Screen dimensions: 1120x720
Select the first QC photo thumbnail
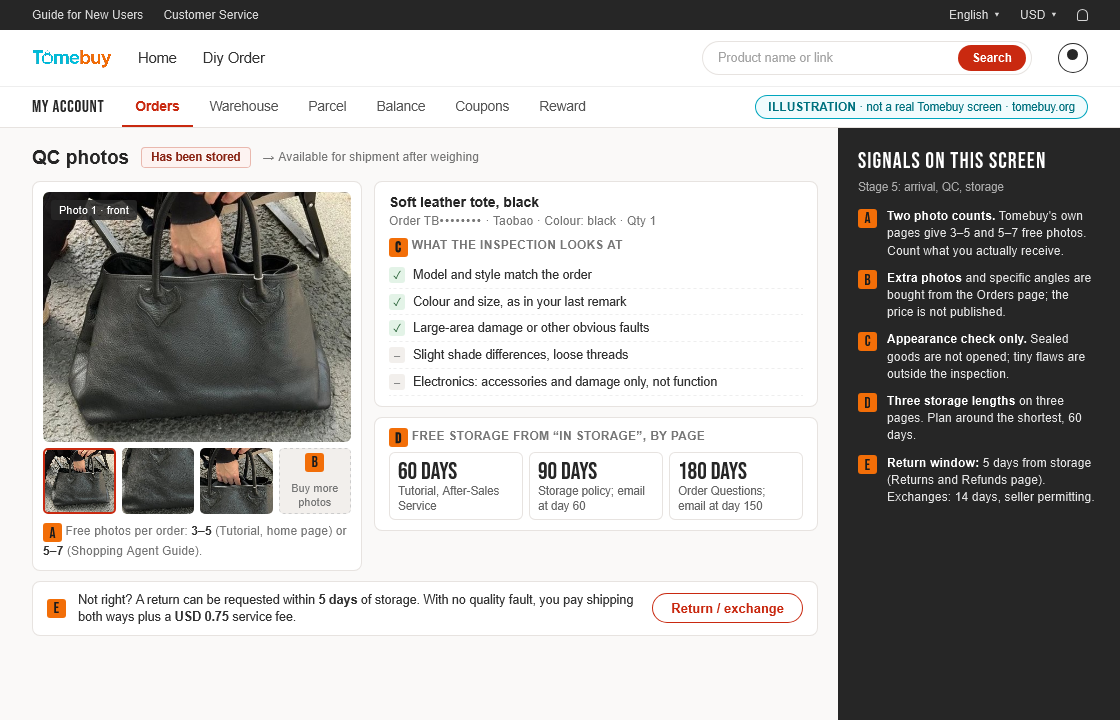[x=79, y=481]
